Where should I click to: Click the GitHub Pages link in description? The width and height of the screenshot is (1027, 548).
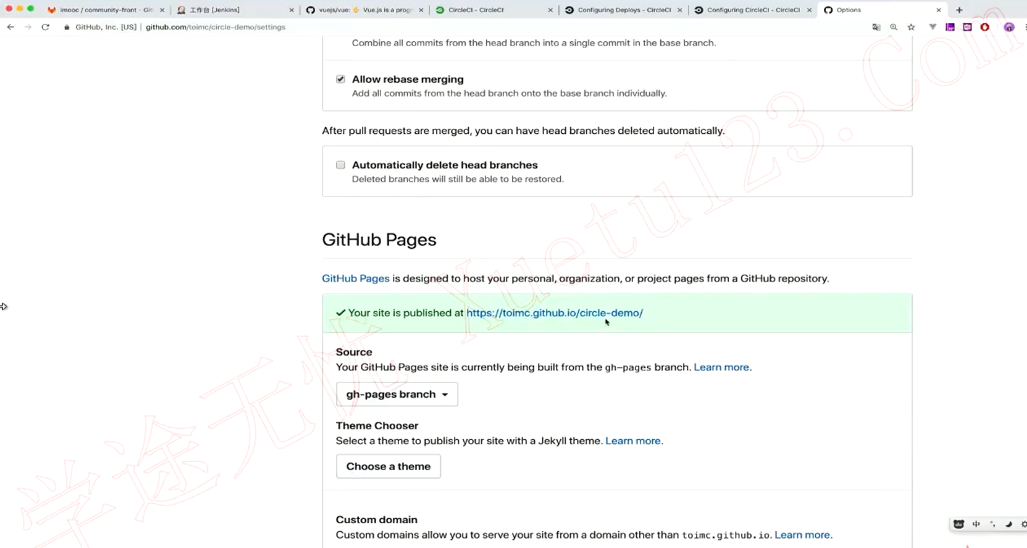pos(356,278)
